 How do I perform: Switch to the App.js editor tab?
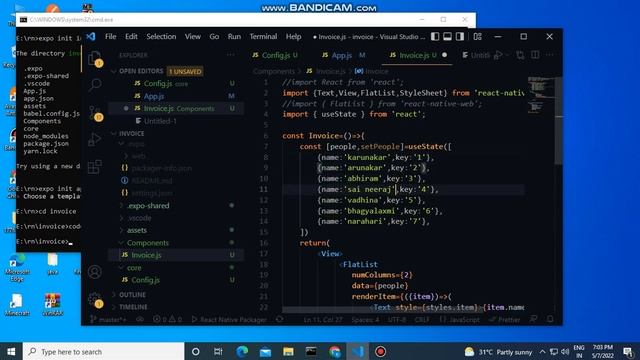(343, 55)
